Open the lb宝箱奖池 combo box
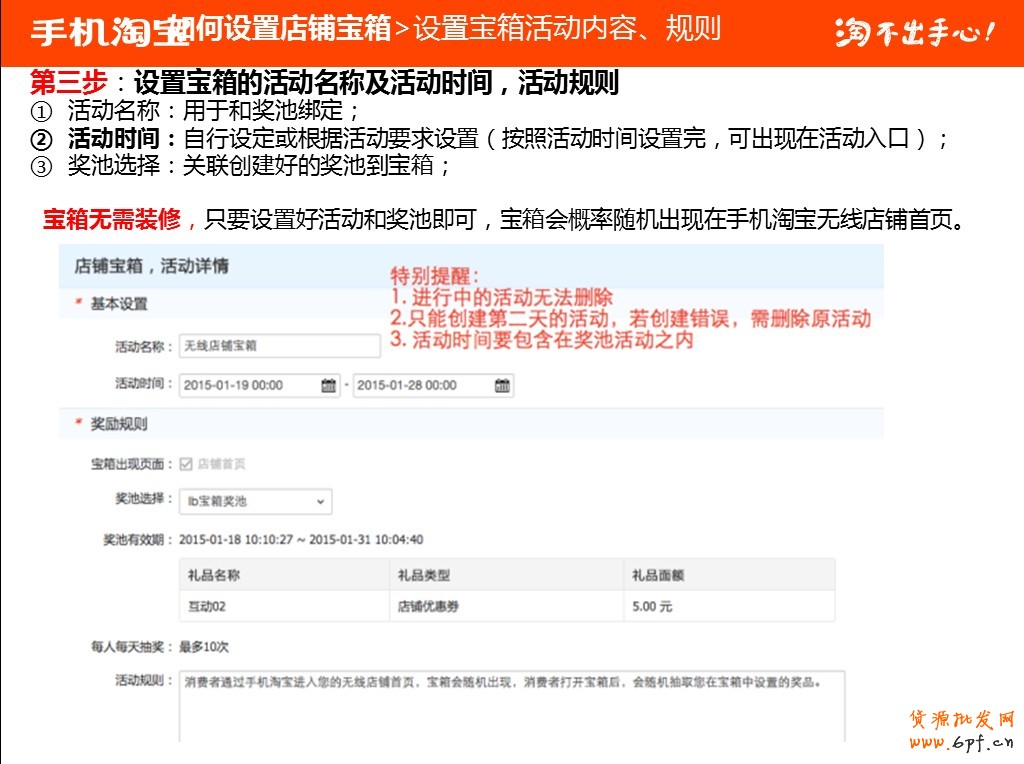Screen dimensions: 1024x764 256,501
